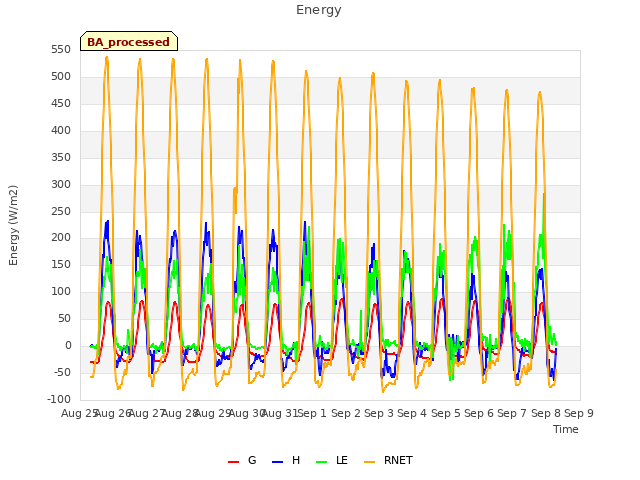The width and height of the screenshot is (640, 480).
Task: Click the Time x-axis label
Action: pyautogui.click(x=566, y=429)
